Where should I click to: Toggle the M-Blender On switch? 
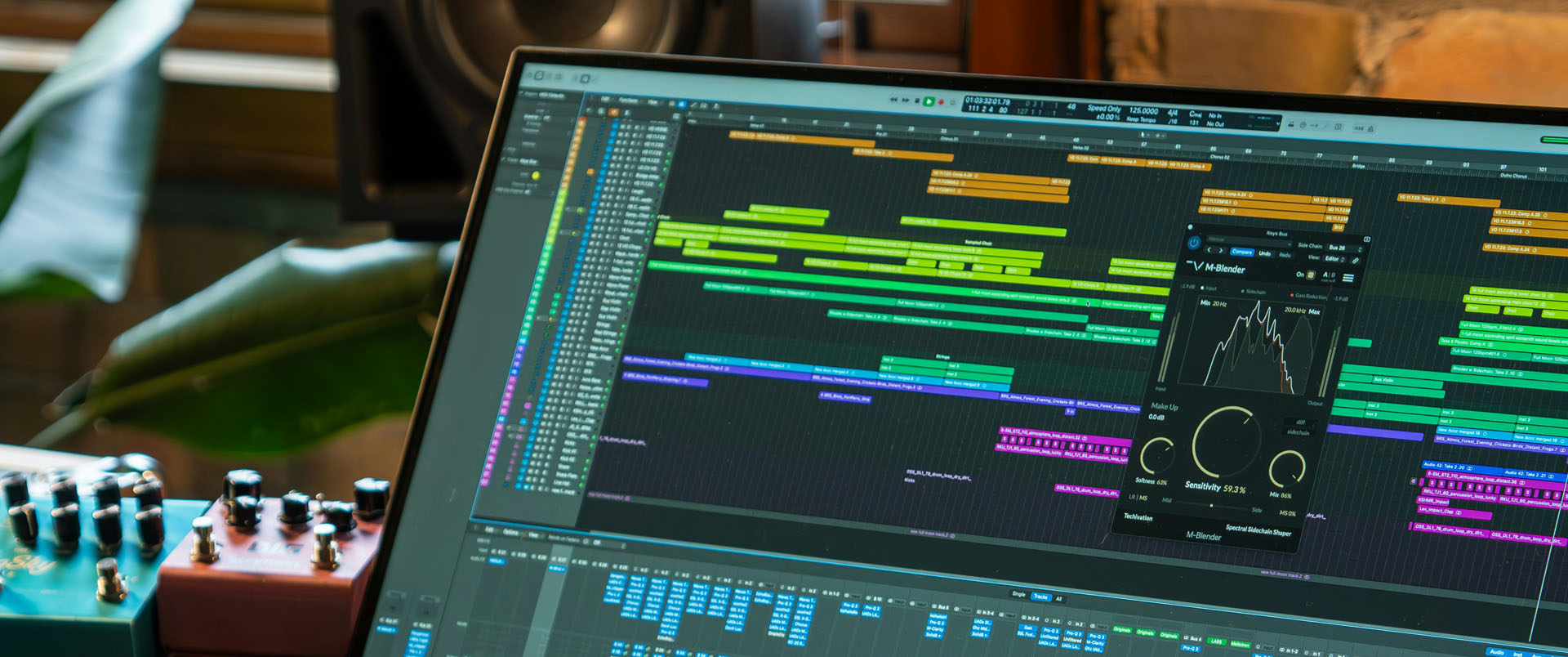1311,275
